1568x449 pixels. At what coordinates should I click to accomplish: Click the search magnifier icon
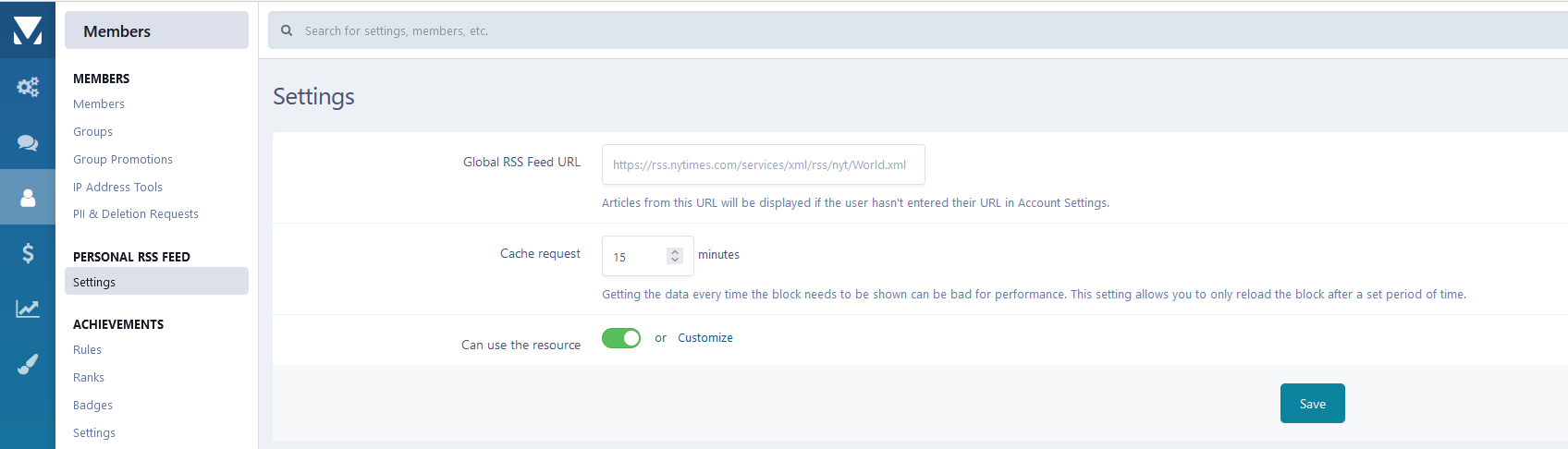tap(287, 30)
